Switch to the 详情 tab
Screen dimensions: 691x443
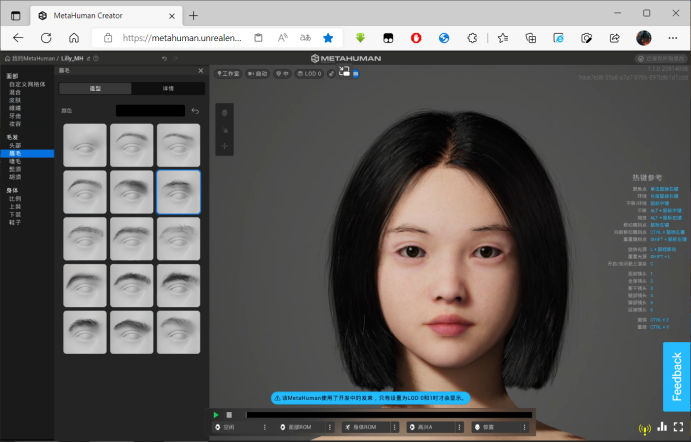[x=168, y=89]
